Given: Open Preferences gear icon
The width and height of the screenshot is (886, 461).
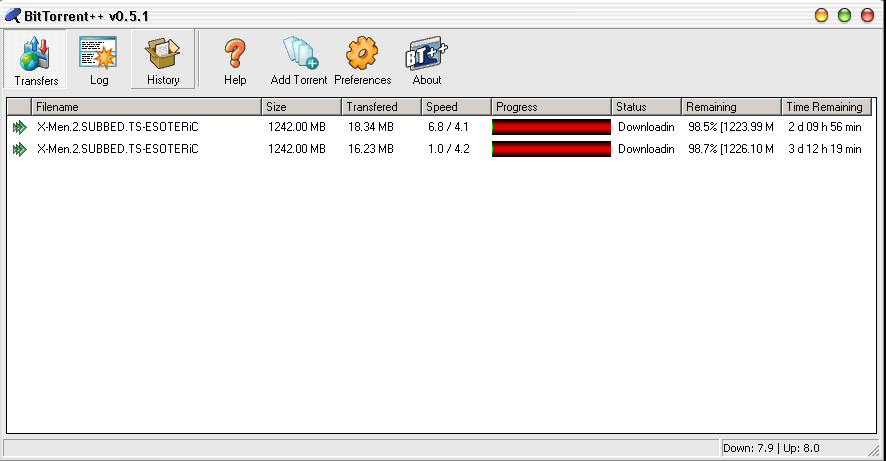Looking at the screenshot, I should 362,53.
